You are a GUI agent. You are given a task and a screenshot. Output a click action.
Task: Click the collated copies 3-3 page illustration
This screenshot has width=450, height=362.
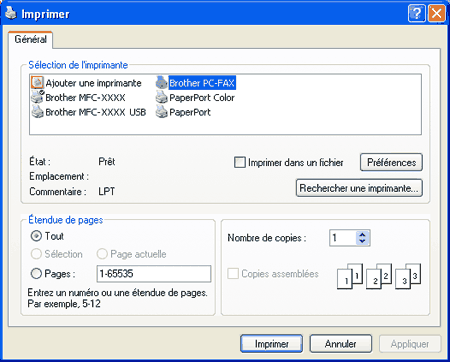click(408, 276)
